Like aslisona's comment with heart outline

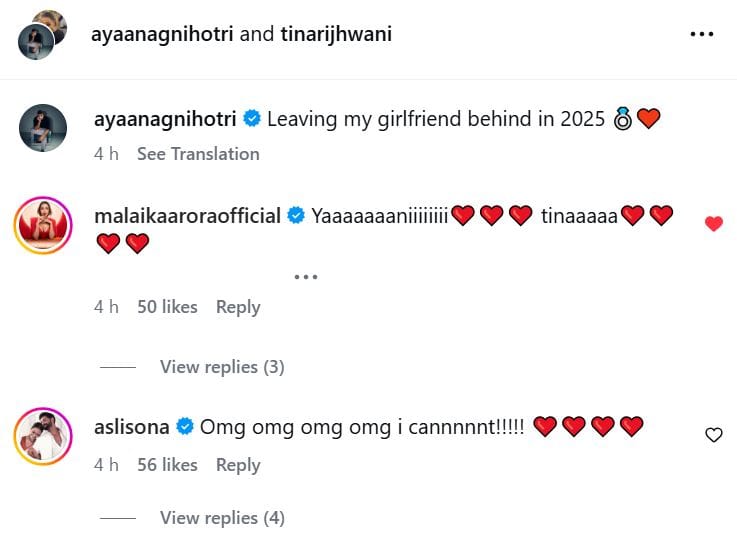(713, 435)
